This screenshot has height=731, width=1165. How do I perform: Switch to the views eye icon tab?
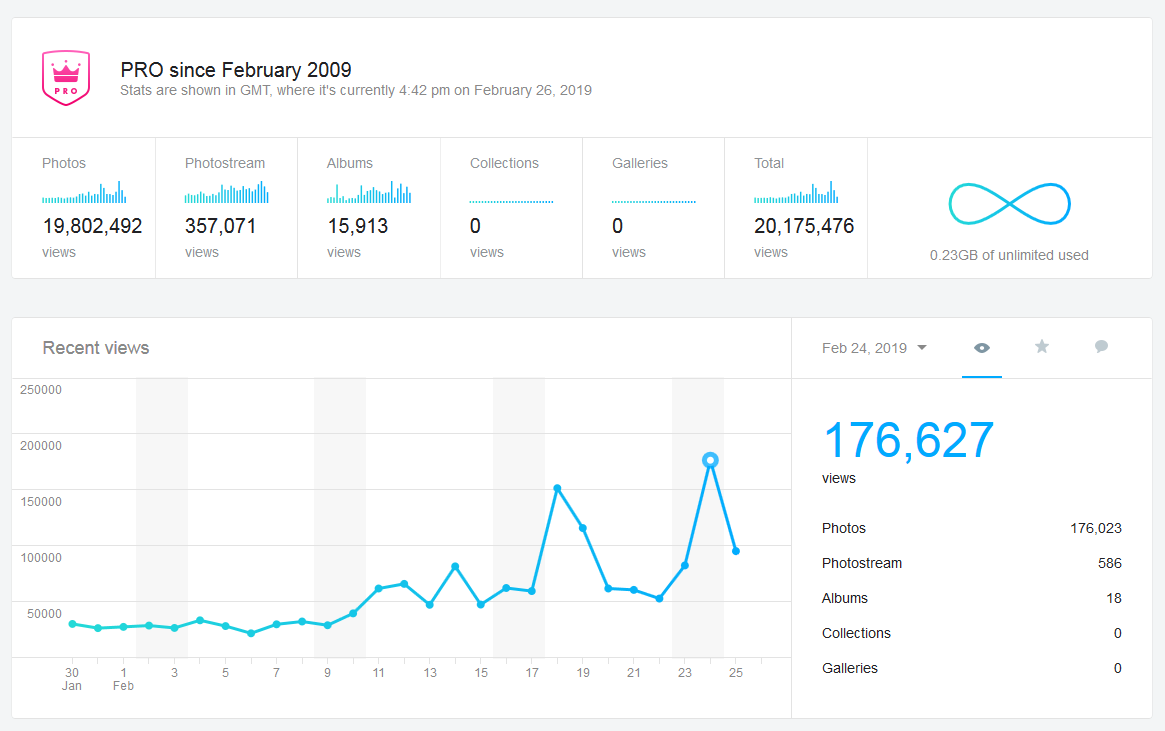pos(982,348)
